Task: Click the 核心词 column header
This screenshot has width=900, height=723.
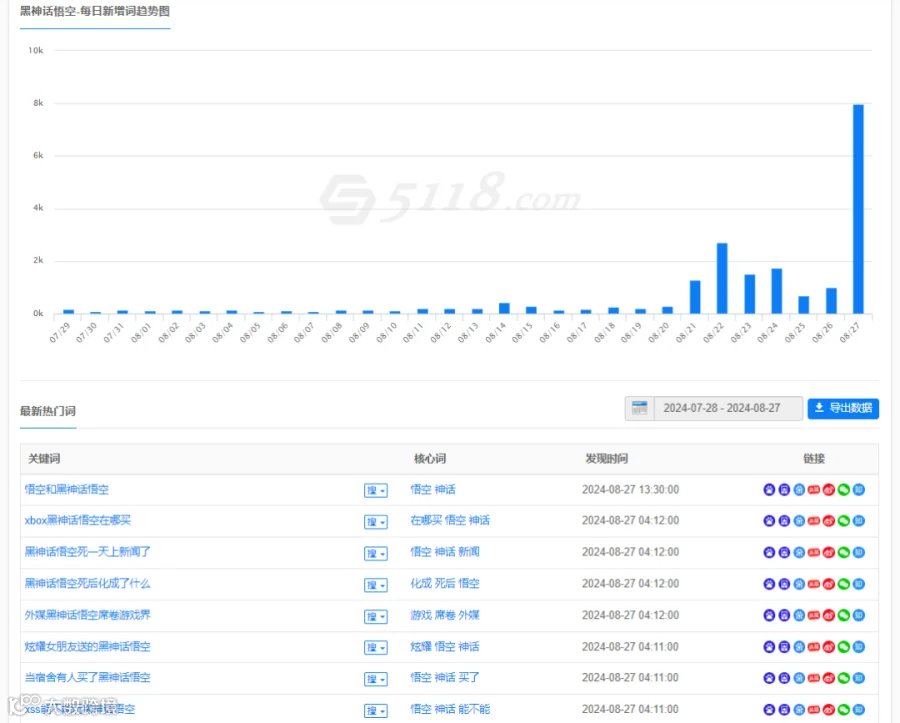Action: coord(430,458)
